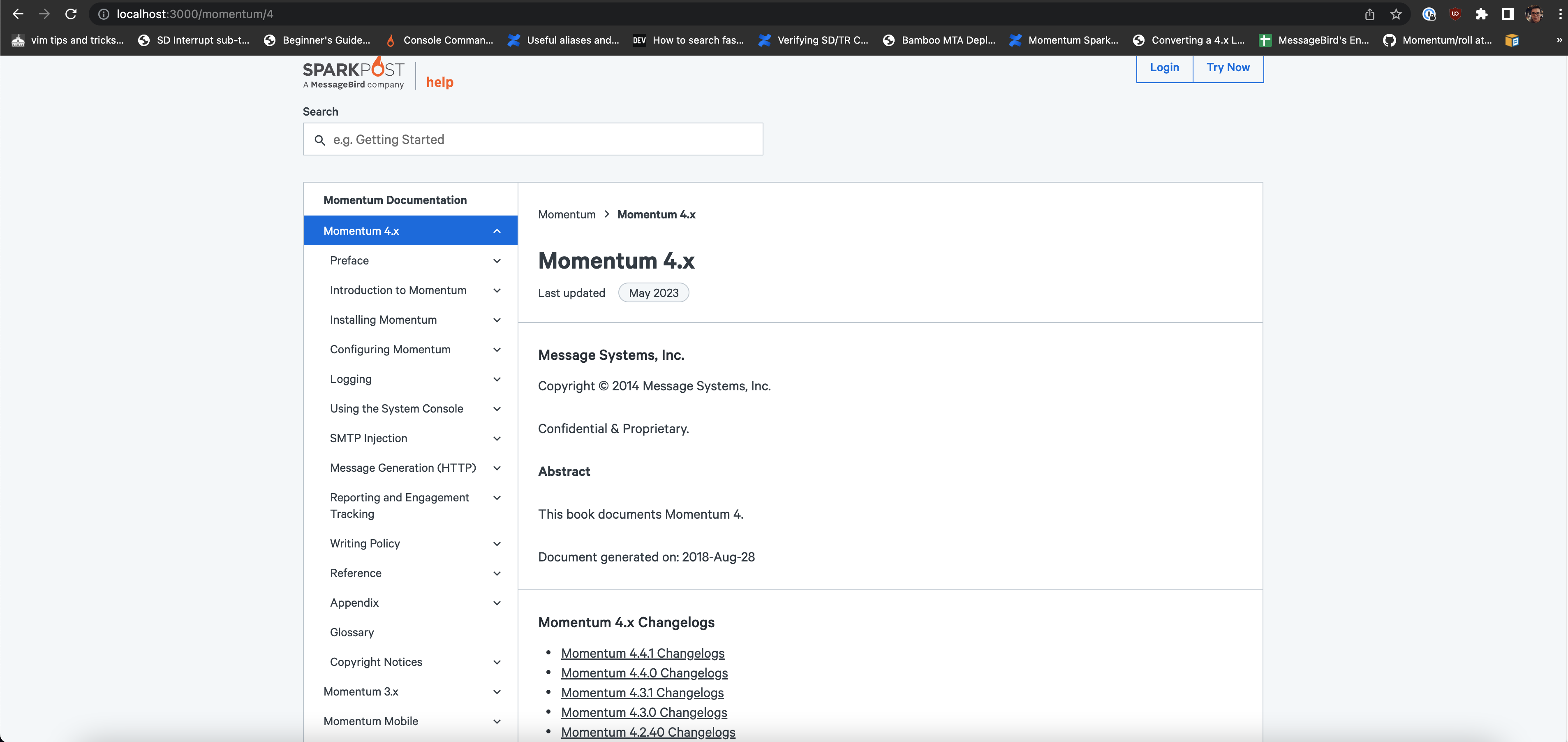
Task: Collapse the Momentum 4.x sidebar section
Action: [x=497, y=231]
